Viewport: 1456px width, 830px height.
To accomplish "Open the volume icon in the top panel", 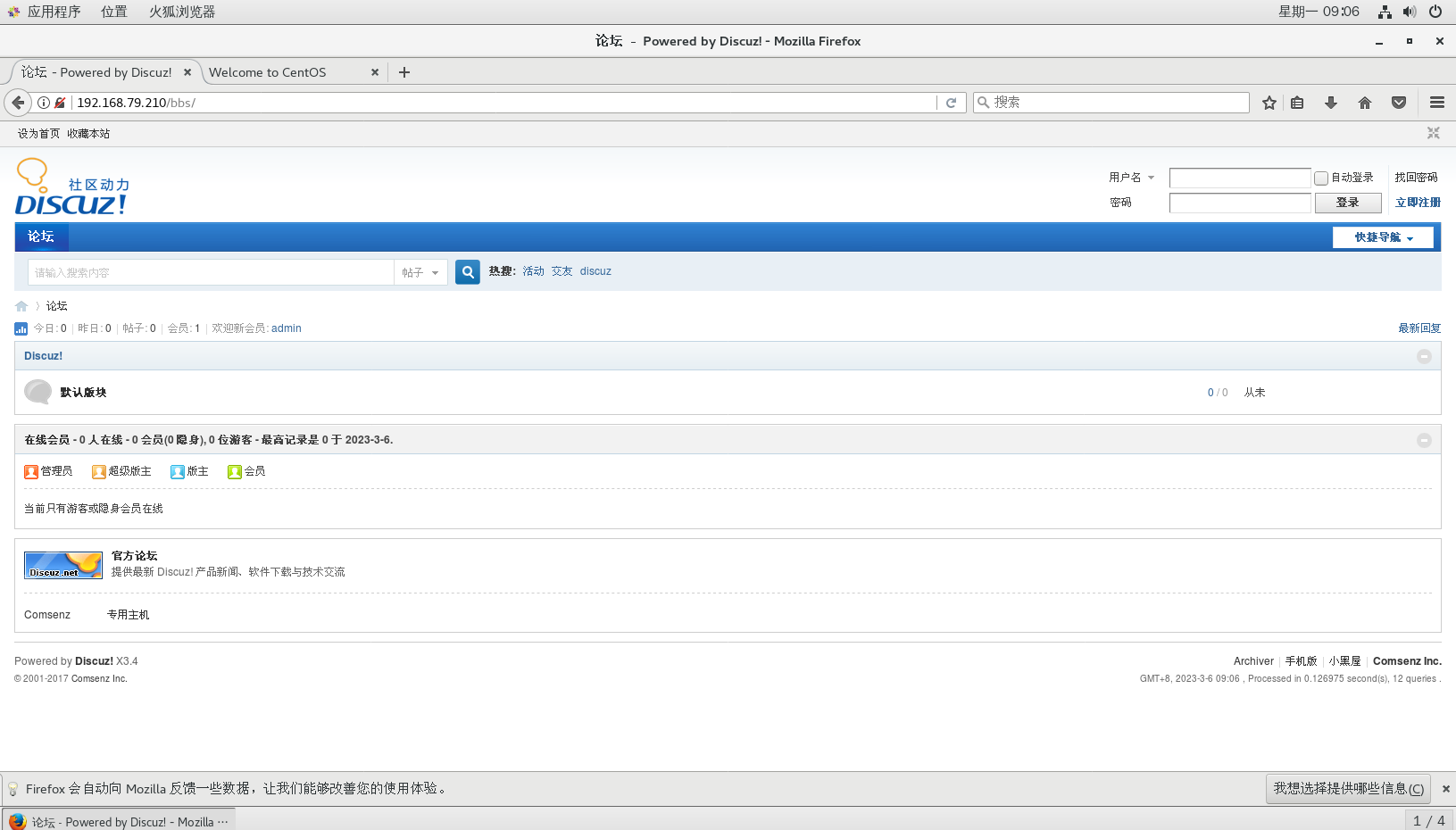I will pyautogui.click(x=1410, y=12).
